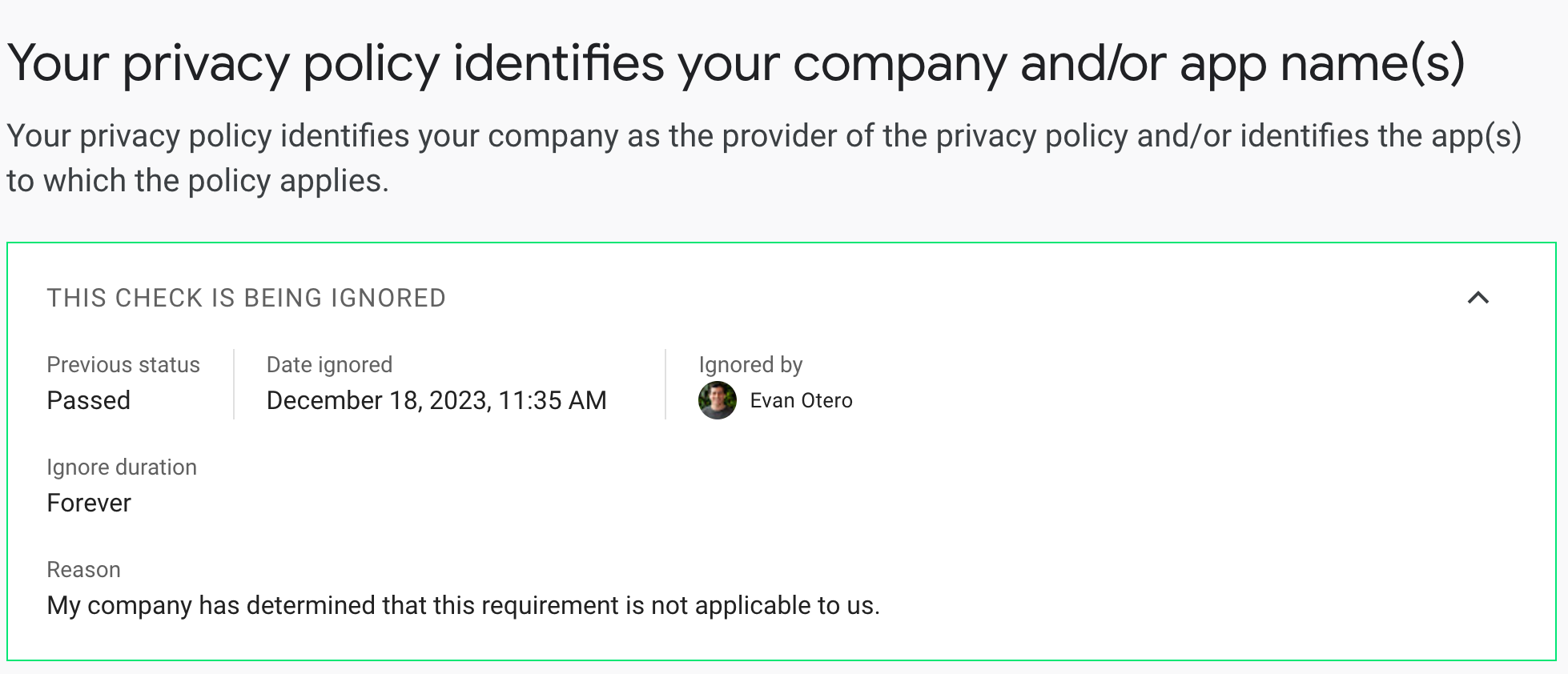Click the description's first line about provider

click(x=763, y=136)
